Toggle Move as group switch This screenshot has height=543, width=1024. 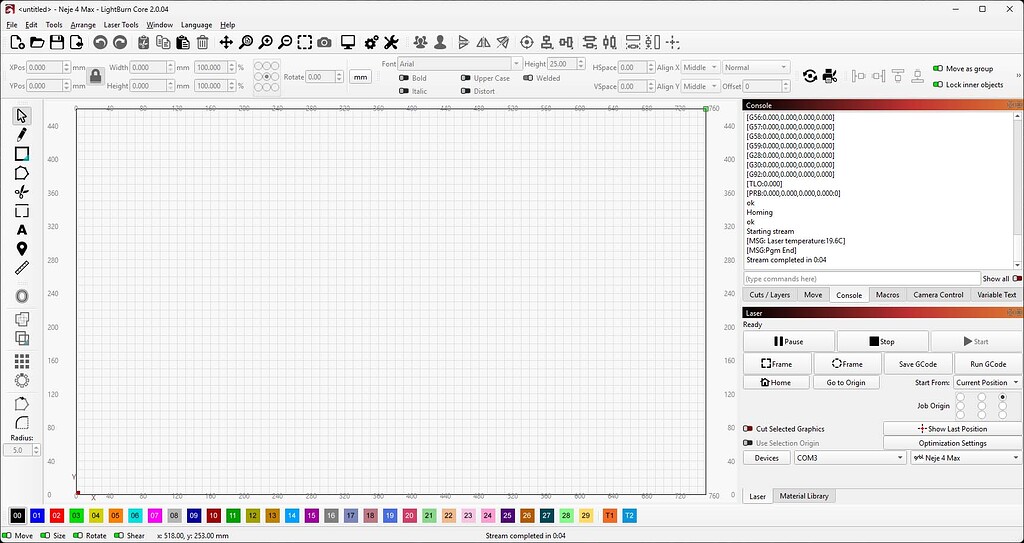938,69
